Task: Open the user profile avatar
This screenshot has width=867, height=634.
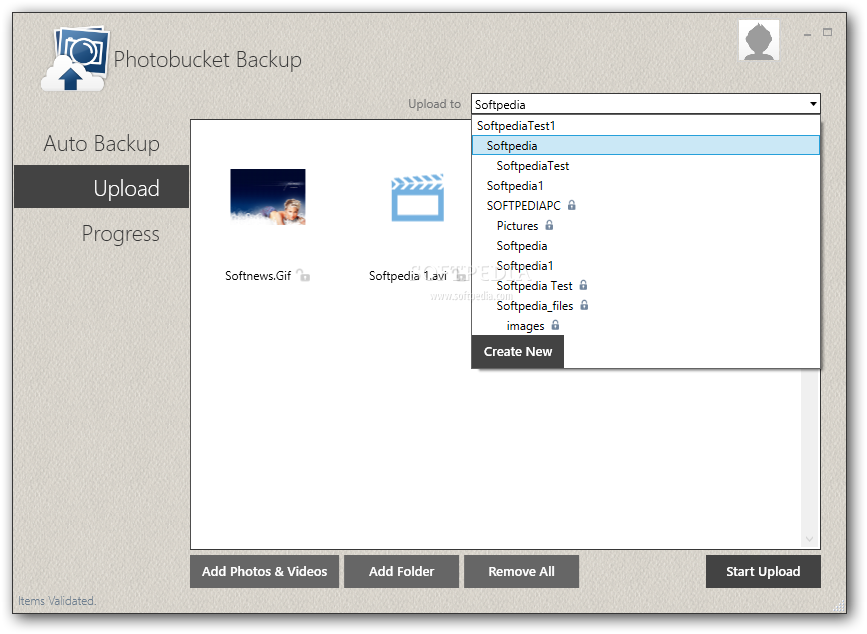Action: (759, 40)
